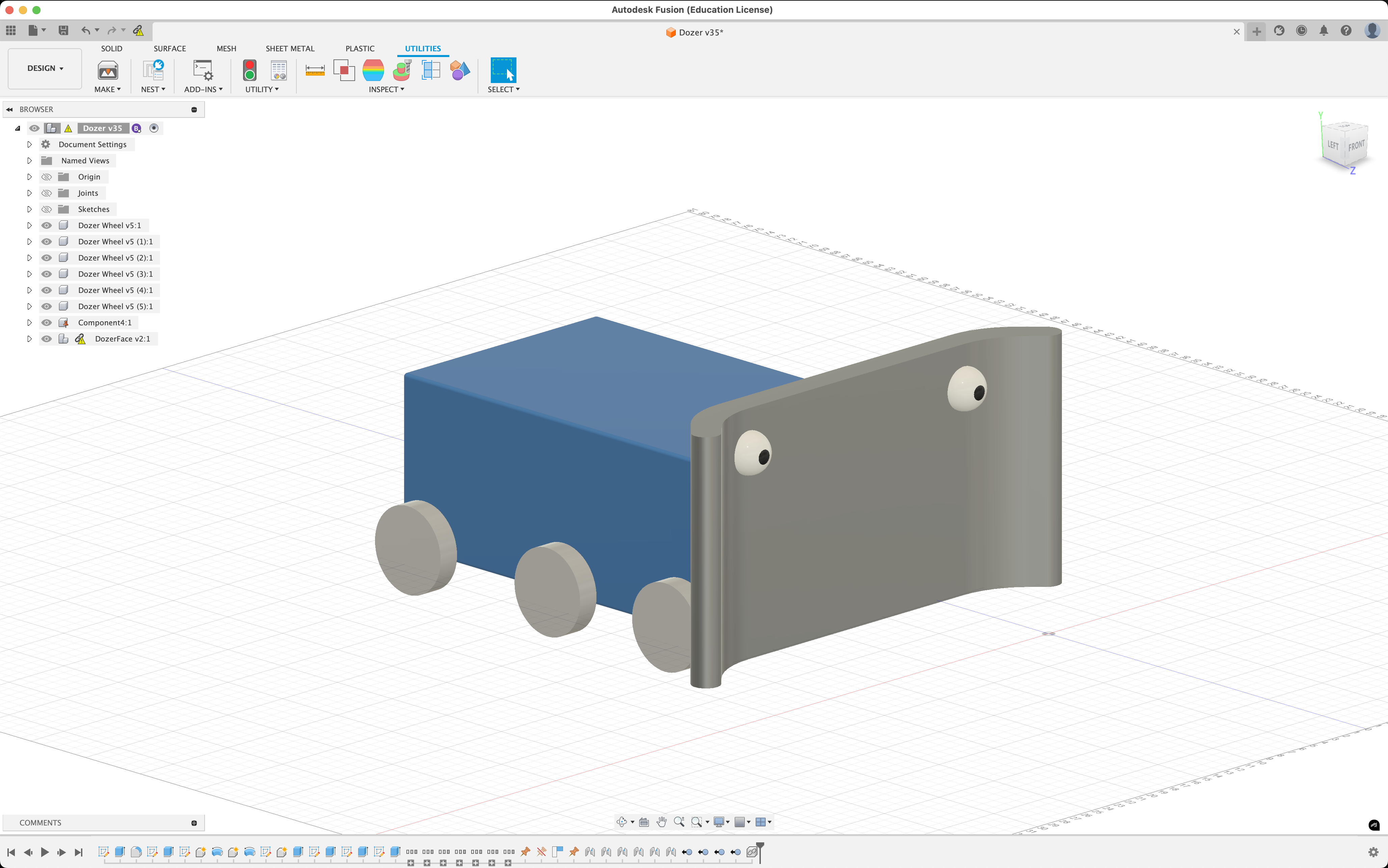Open the INSPECT dropdown menu
This screenshot has width=1388, height=868.
tap(386, 89)
